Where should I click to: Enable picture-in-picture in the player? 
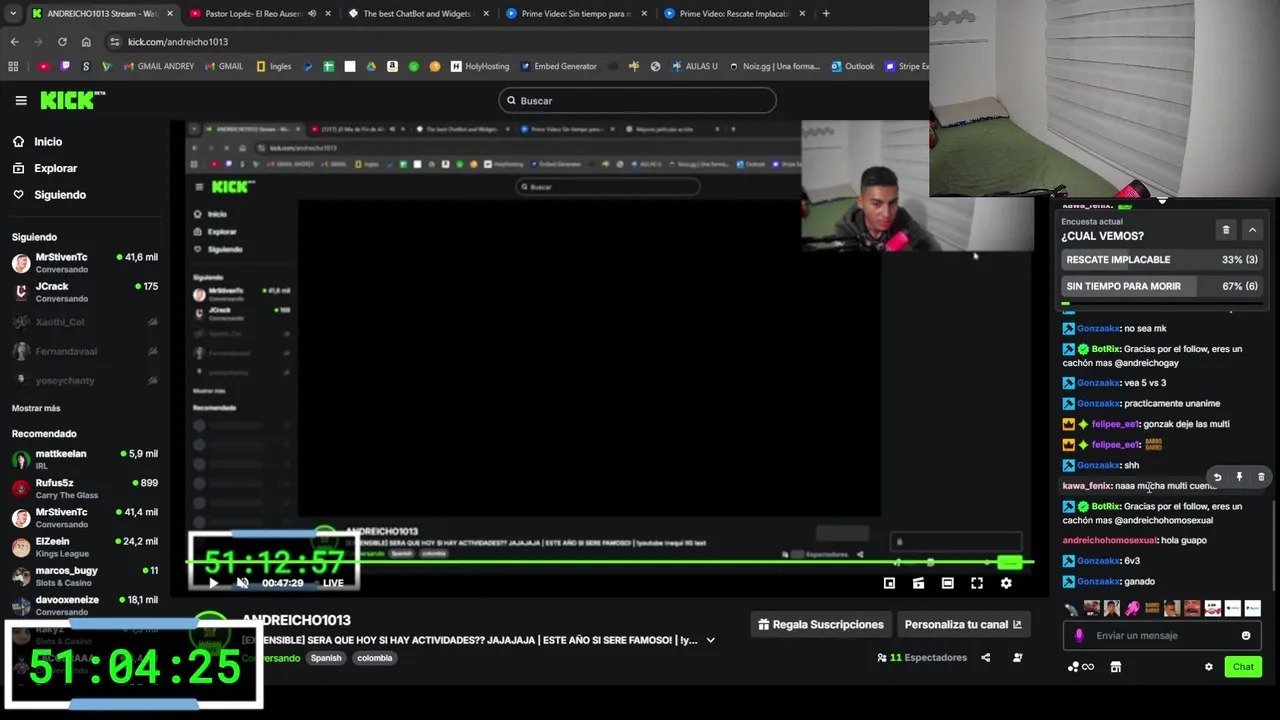pos(889,583)
